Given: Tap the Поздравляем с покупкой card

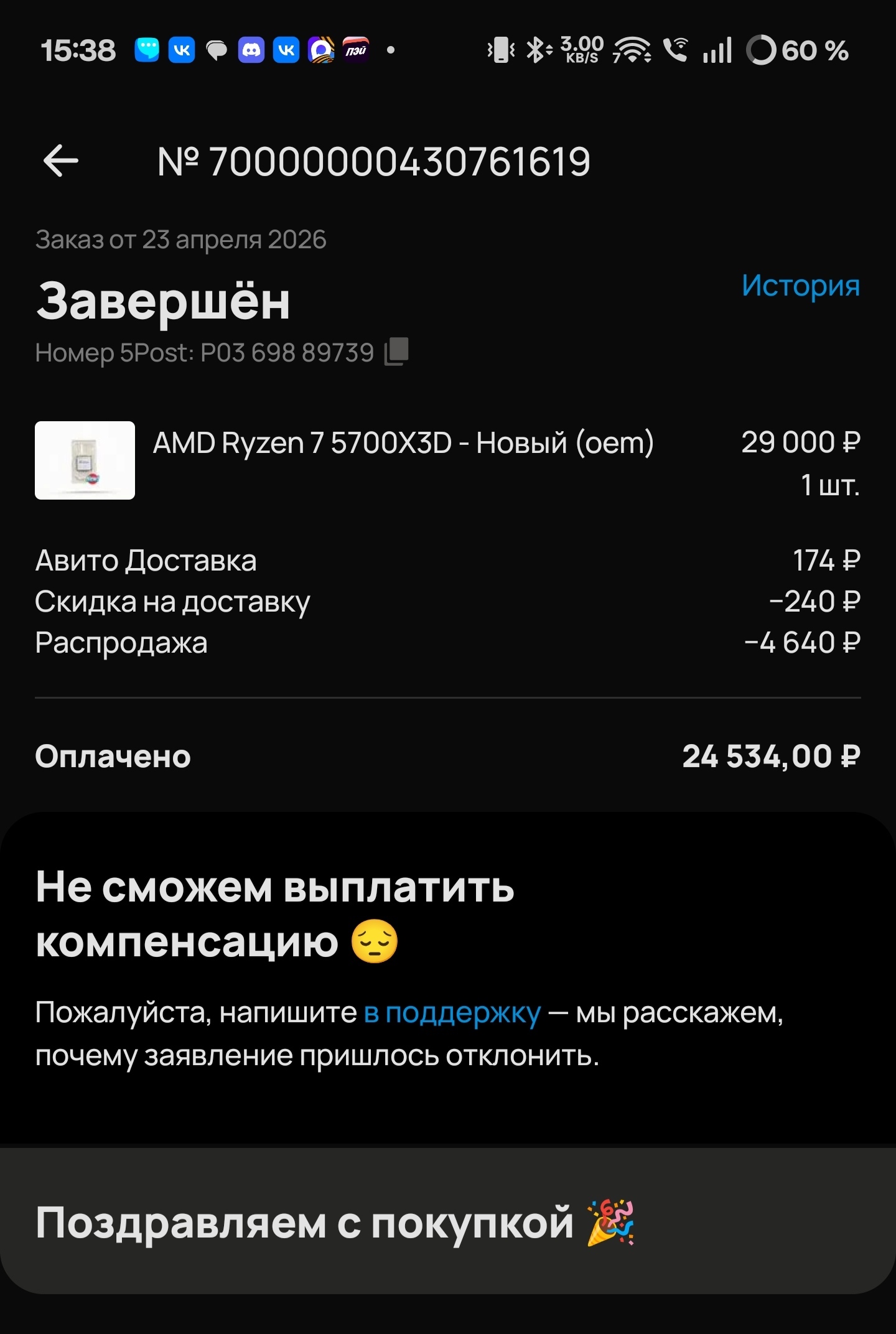Looking at the screenshot, I should point(448,1221).
